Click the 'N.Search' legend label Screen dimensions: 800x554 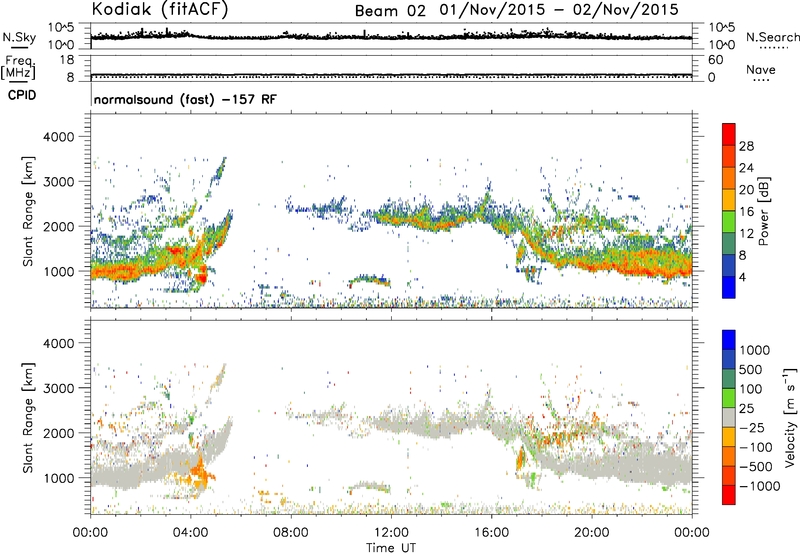tap(772, 37)
